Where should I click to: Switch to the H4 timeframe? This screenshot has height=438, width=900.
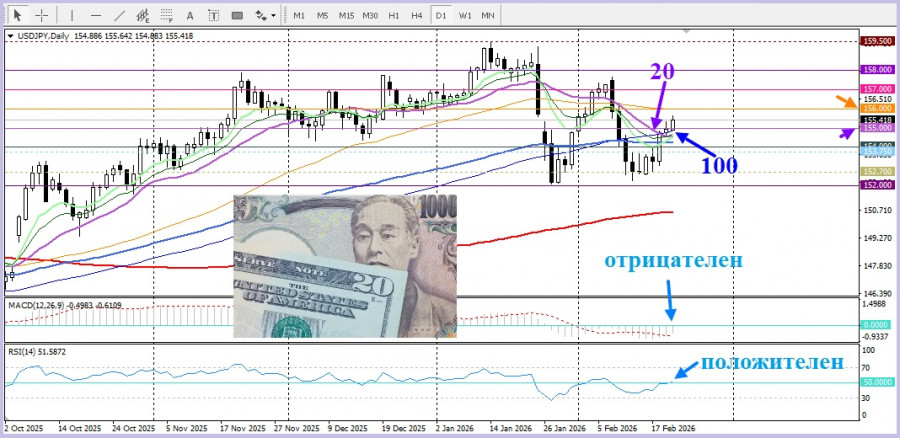coord(417,15)
